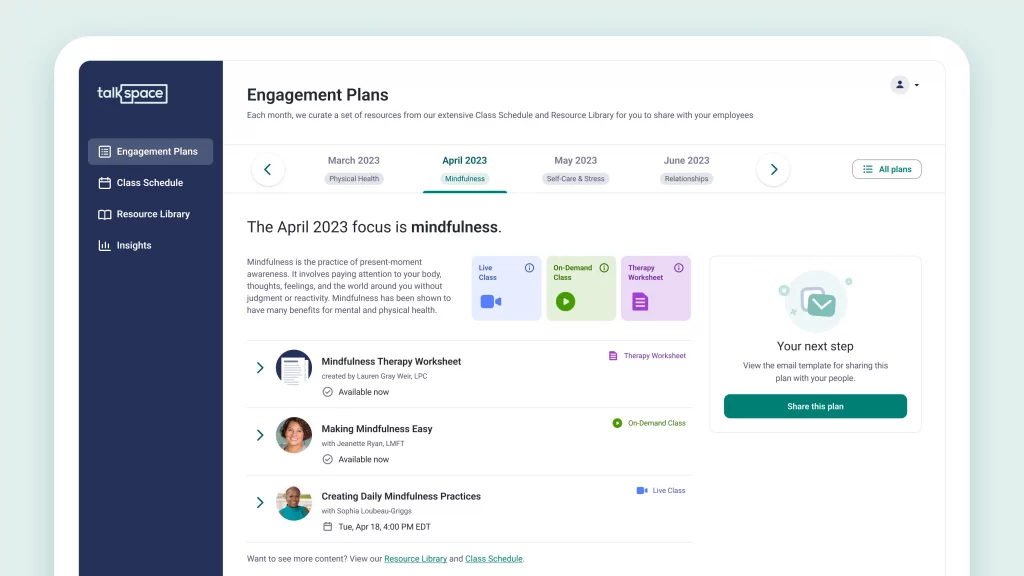View info on the Live Class card

click(x=531, y=267)
